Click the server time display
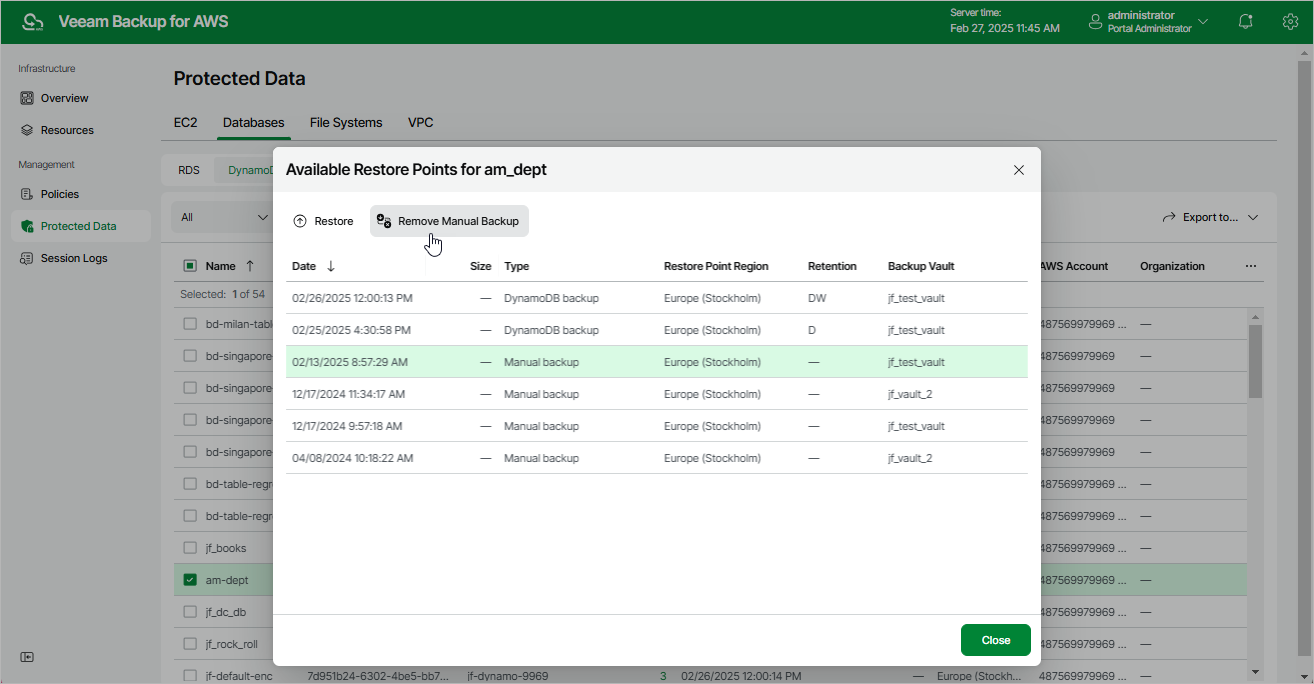Screen dimensions: 1314x684 1005,21
